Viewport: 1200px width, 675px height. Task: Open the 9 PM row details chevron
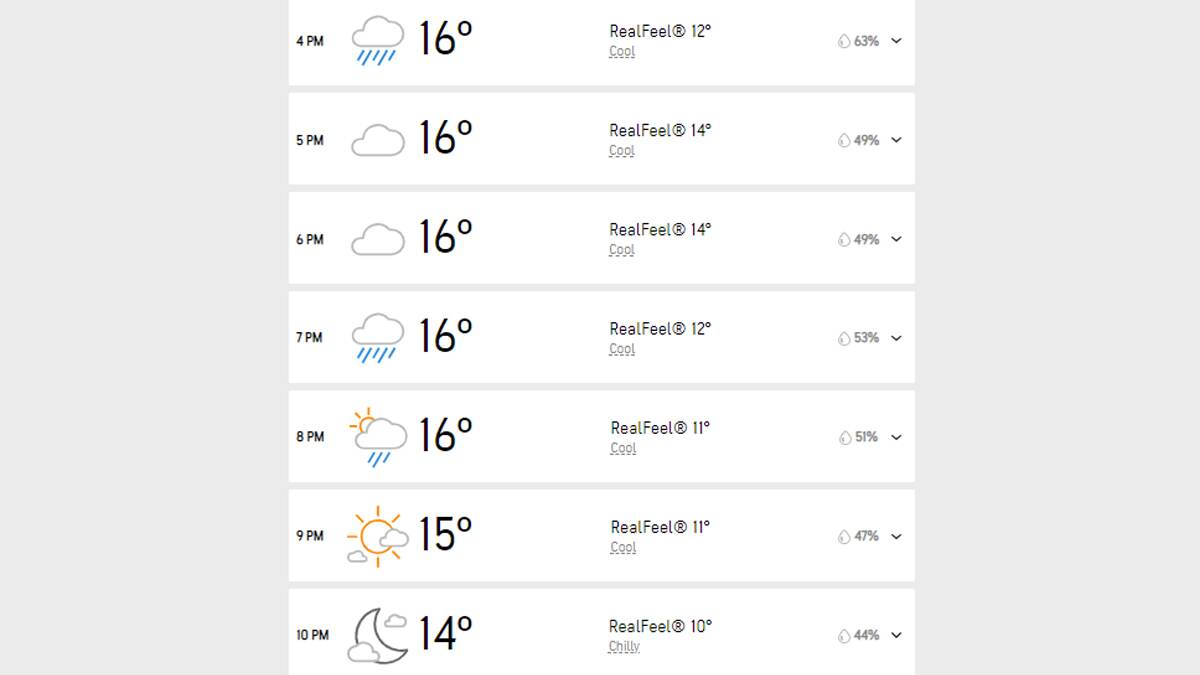pos(896,536)
